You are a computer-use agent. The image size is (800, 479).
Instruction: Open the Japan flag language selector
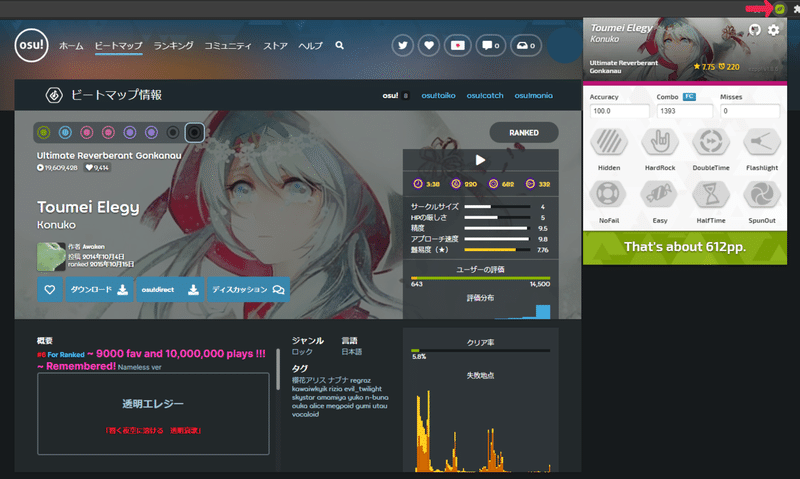click(458, 45)
